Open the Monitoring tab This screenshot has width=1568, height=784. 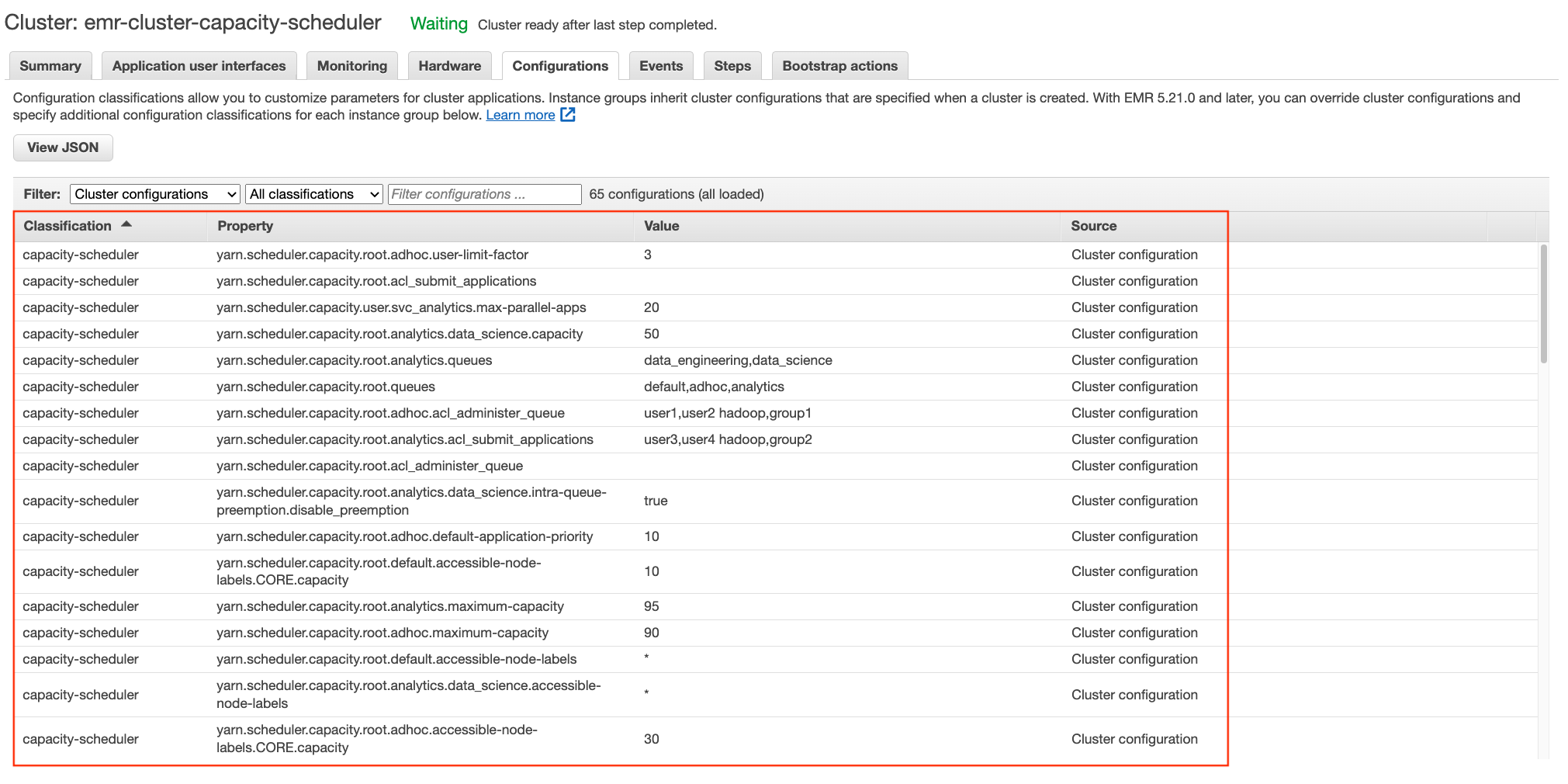point(351,65)
